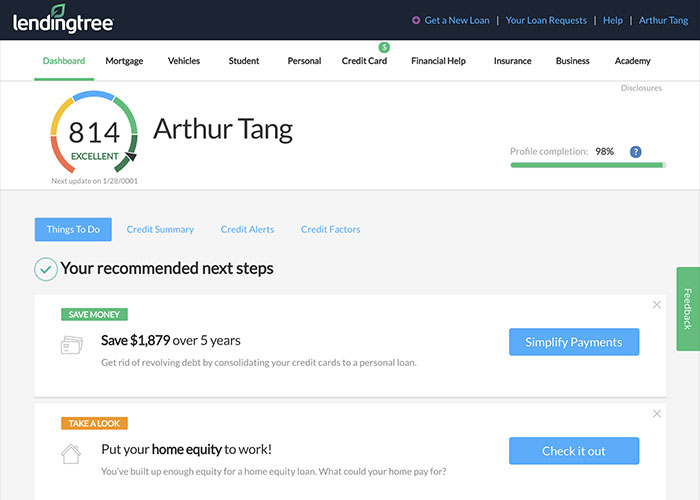Dismiss the Take a Look home equity card
700x500 pixels.
point(656,413)
